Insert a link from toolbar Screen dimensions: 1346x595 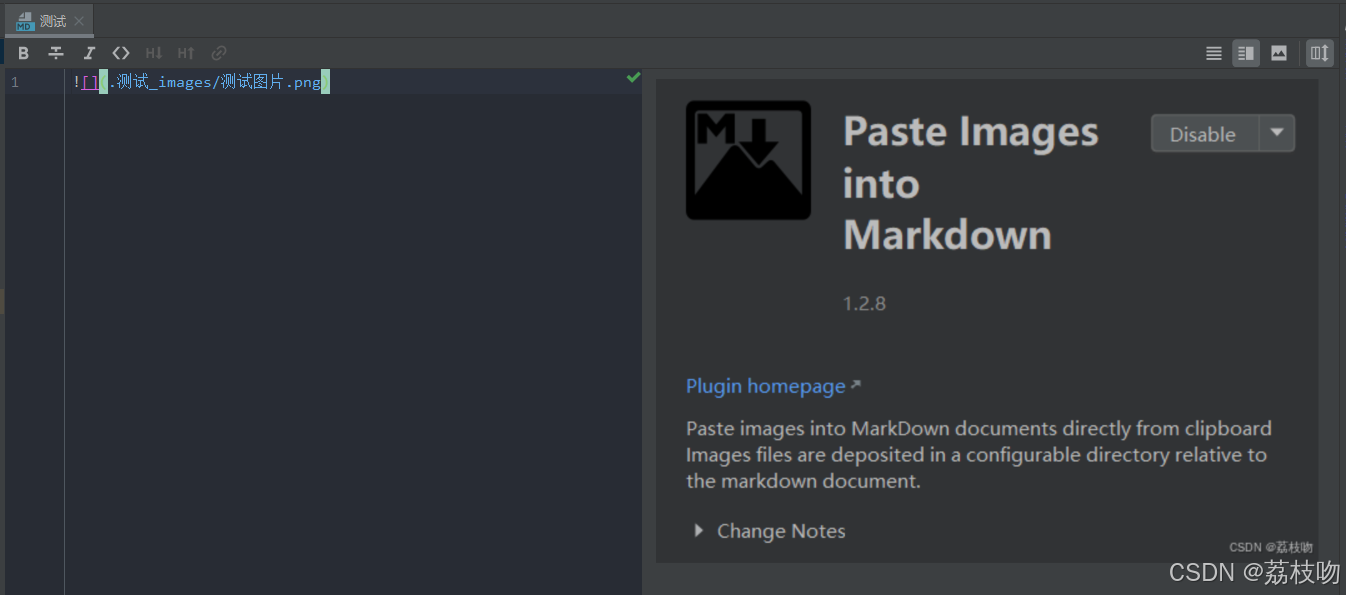pos(219,53)
